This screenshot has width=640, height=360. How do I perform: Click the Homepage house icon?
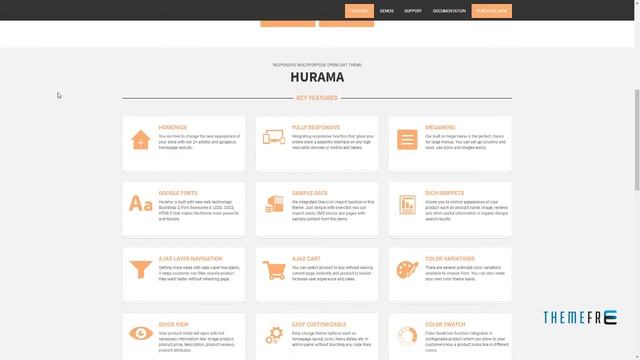[141, 140]
